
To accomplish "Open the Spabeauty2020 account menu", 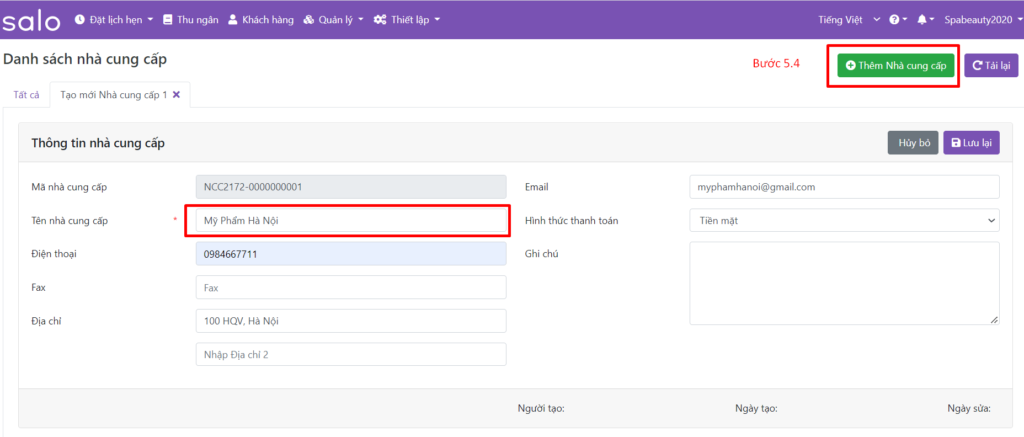I will click(x=980, y=20).
